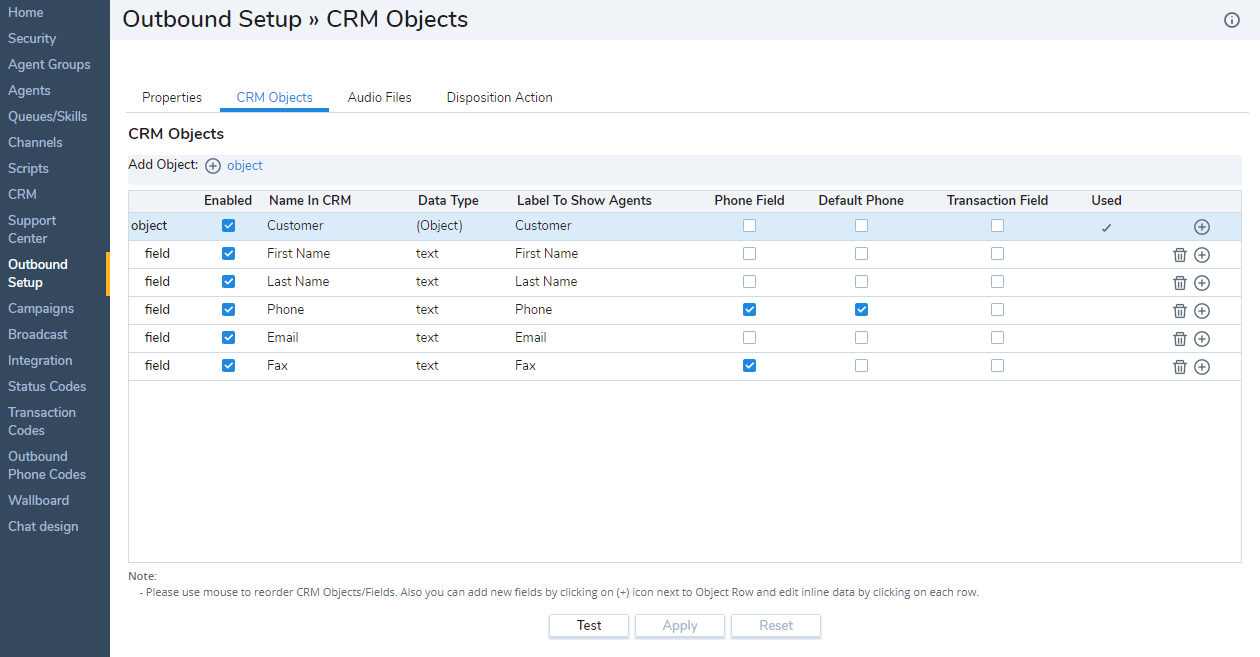
Task: Open Outbound Phone Codes in sidebar
Action: pos(47,465)
